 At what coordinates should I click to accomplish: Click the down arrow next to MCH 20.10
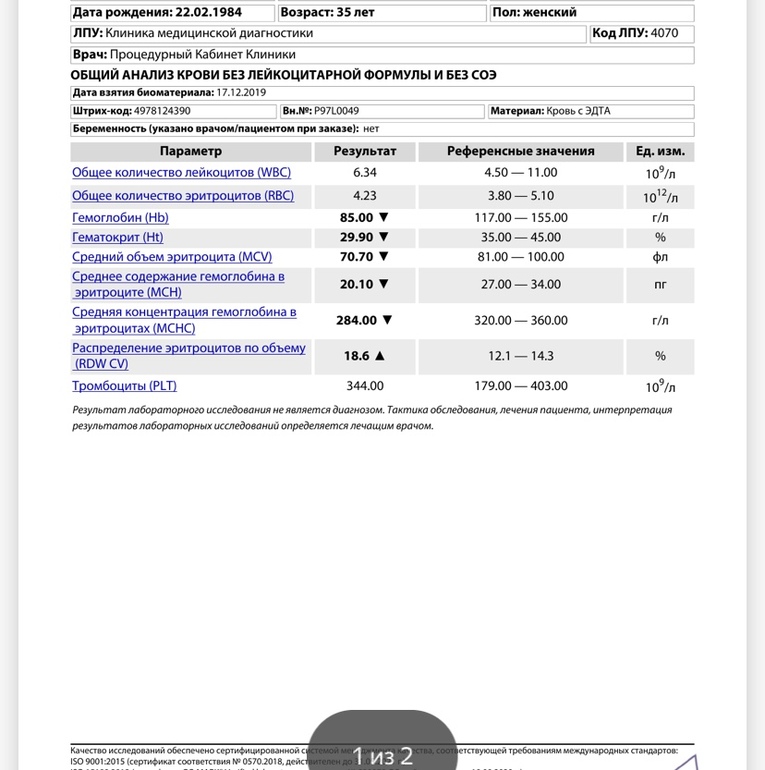[x=383, y=285]
